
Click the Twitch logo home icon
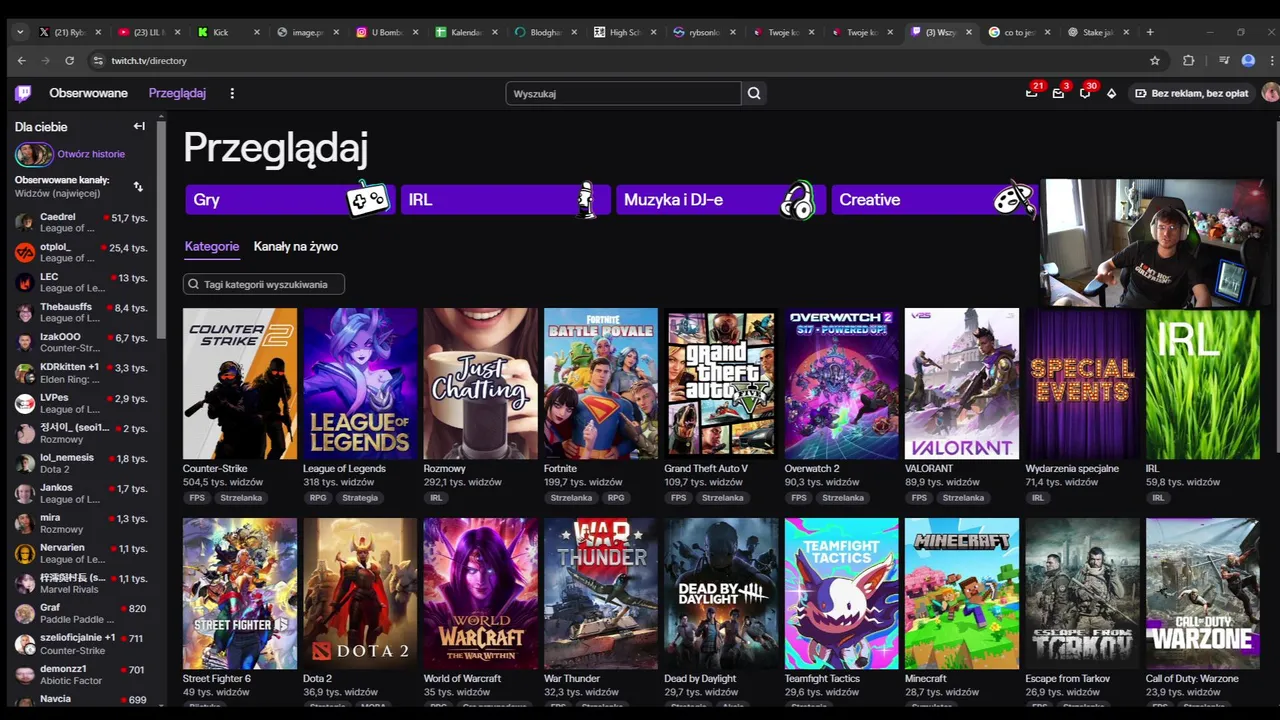[x=23, y=93]
